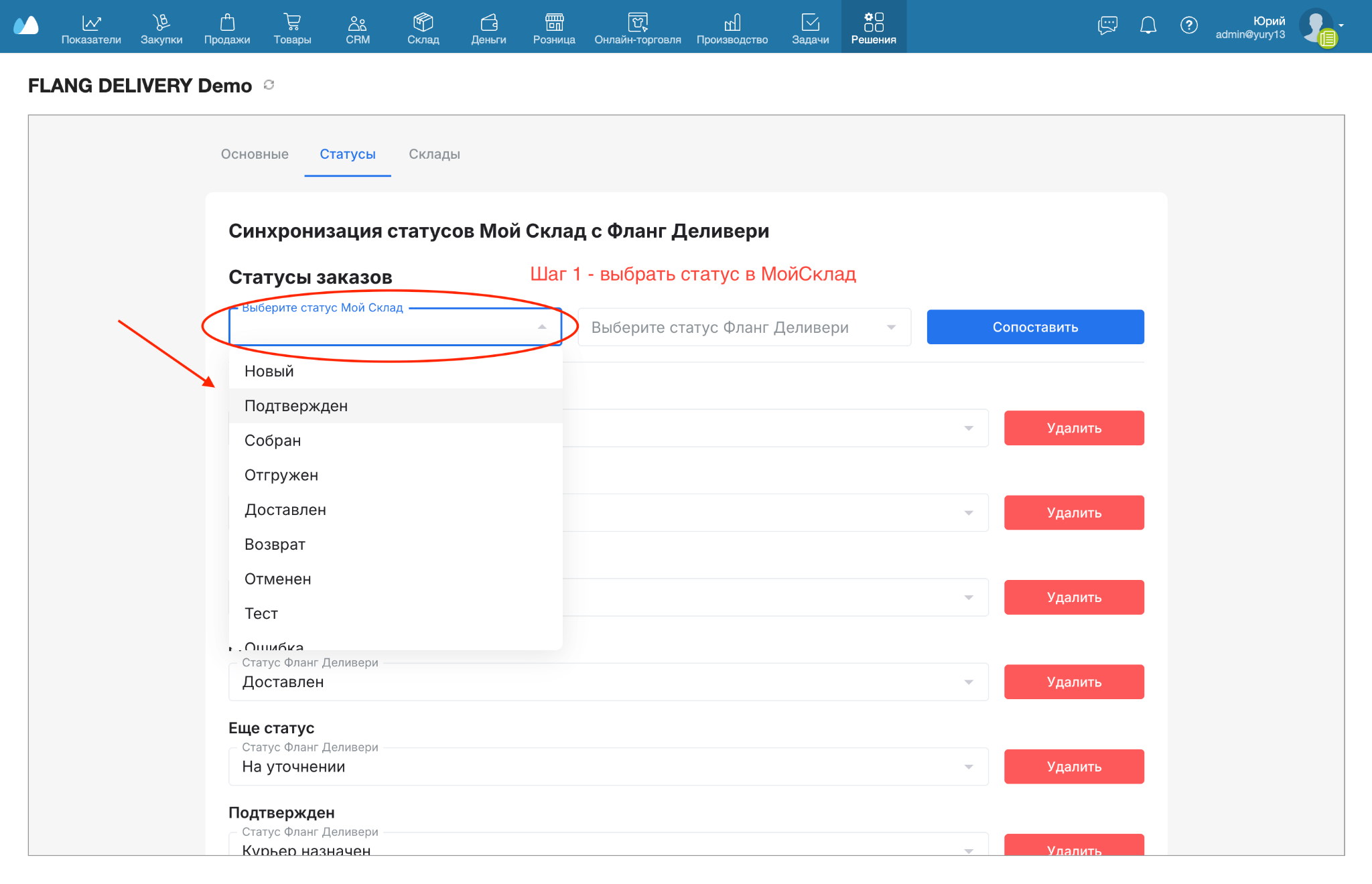
Task: Refresh FLANG DELIVERY Demo with the reload icon
Action: tap(269, 85)
